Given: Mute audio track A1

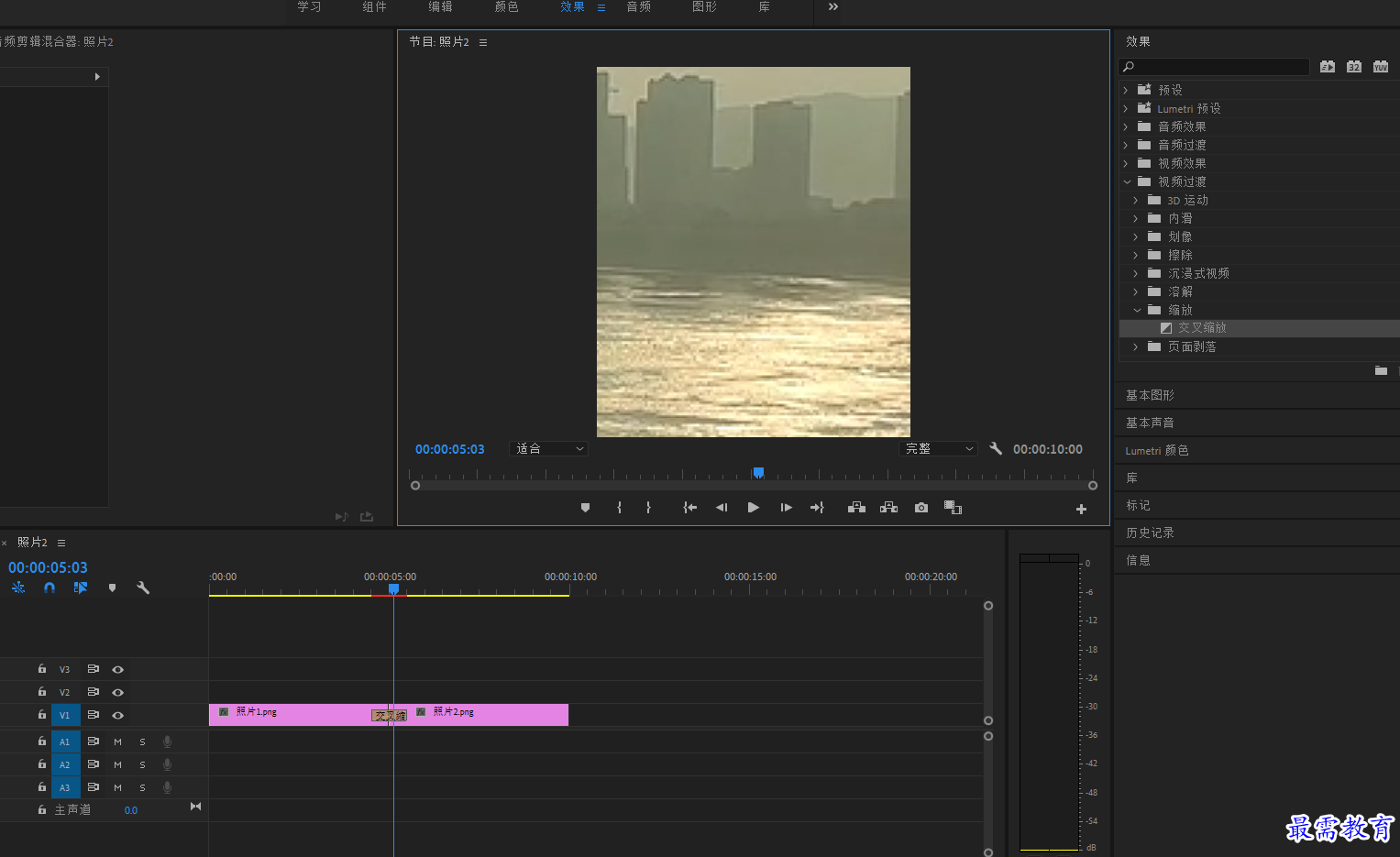Looking at the screenshot, I should tap(117, 742).
